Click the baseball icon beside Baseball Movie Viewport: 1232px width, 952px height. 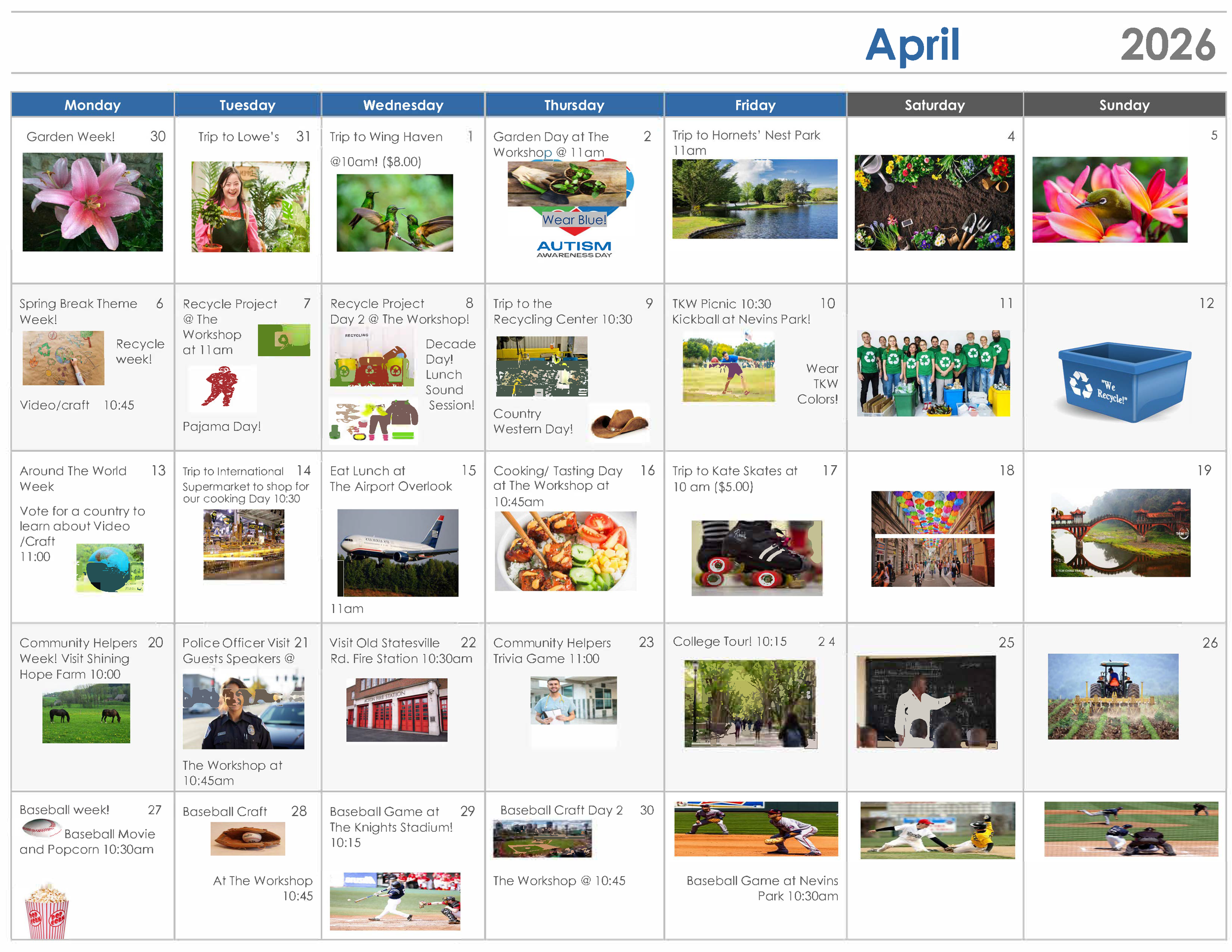(41, 828)
